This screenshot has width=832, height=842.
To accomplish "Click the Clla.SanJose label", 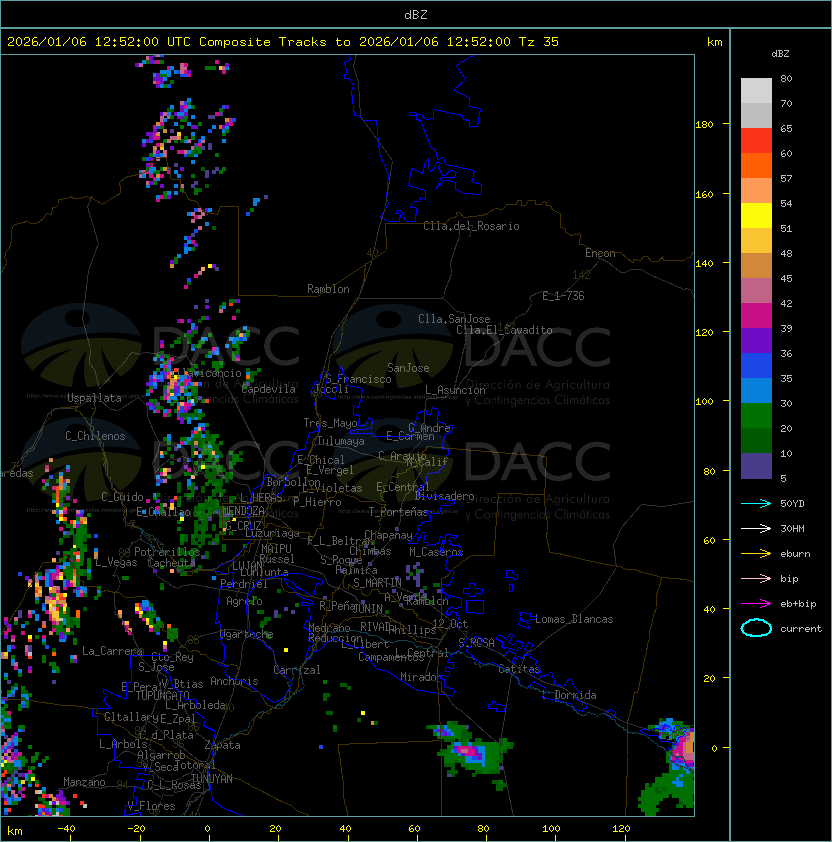I will (x=454, y=319).
